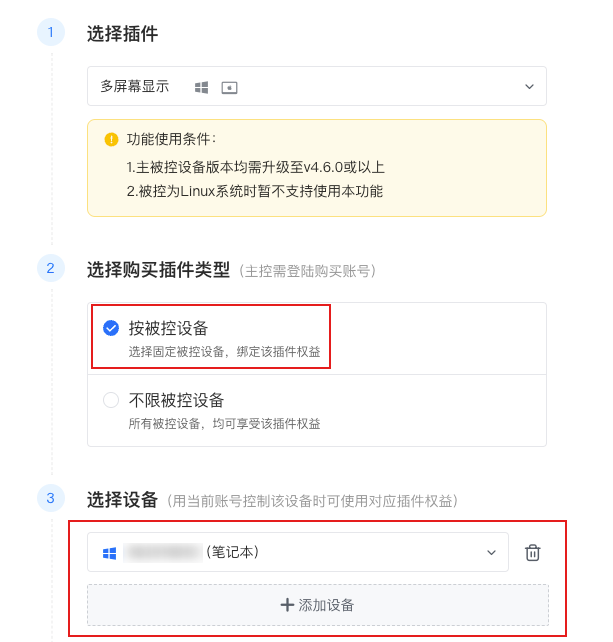Click the step 2 number badge

51,268
